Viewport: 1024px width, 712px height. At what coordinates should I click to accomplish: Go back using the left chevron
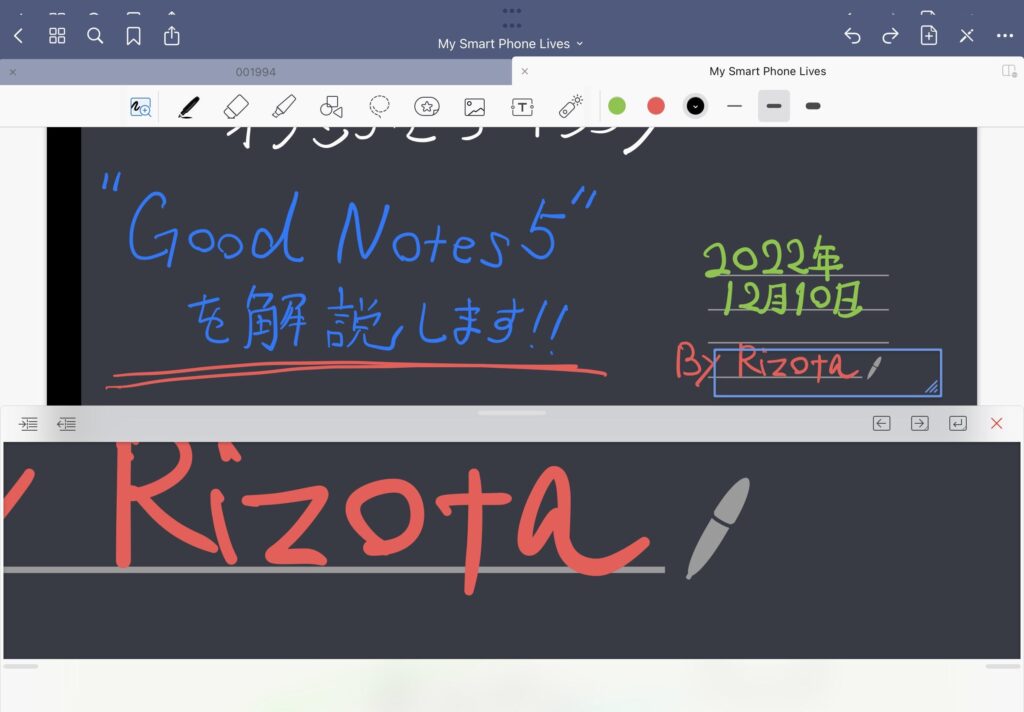(x=18, y=36)
